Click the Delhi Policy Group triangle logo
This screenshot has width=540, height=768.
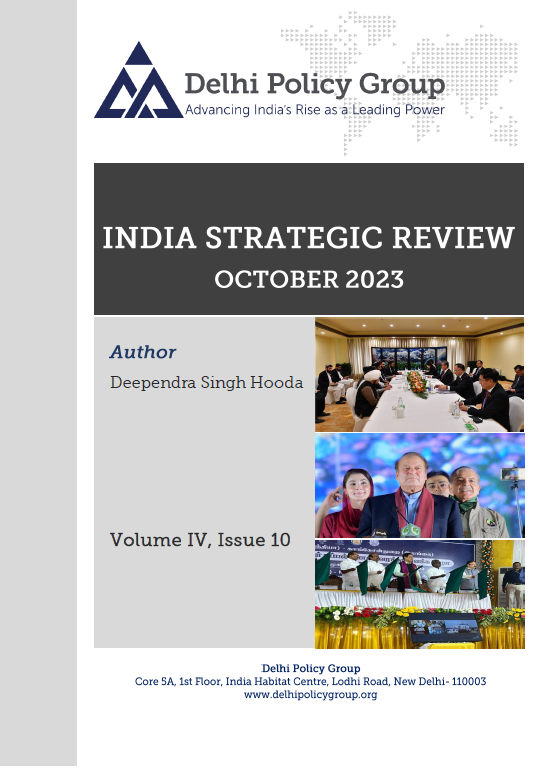click(x=139, y=80)
